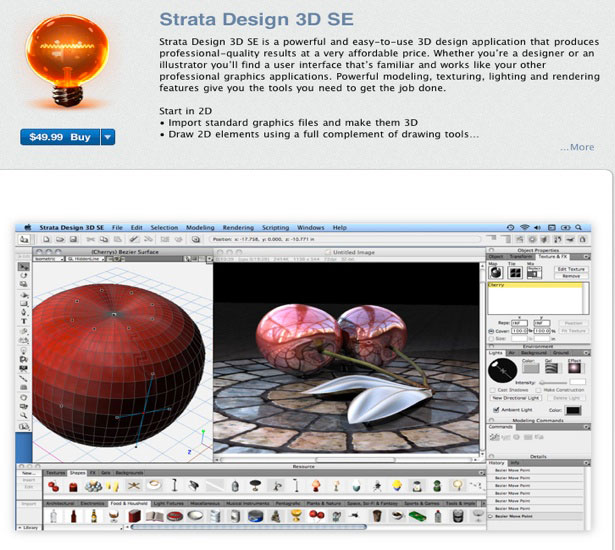The image size is (615, 550).
Task: Click the Edit Texture button
Action: click(571, 269)
